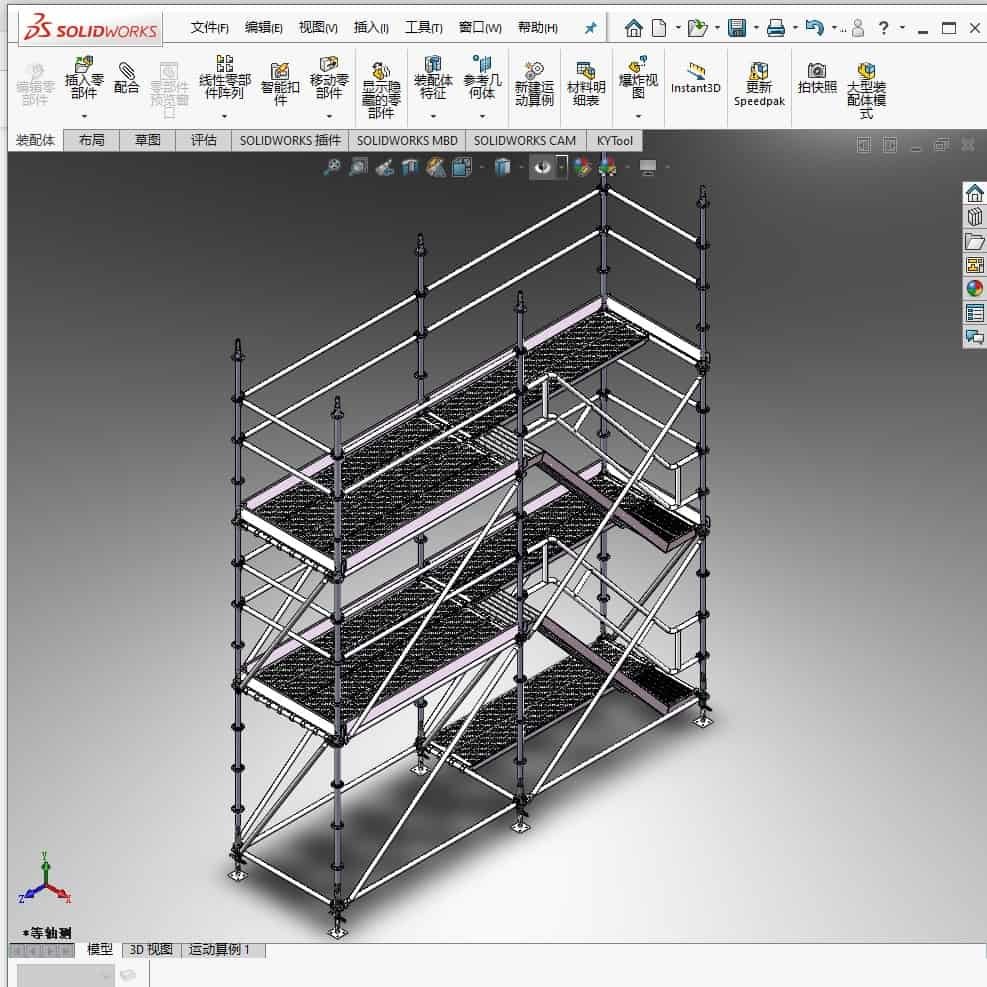Screen dimensions: 987x987
Task: Click Undo arrow icon
Action: point(815,28)
